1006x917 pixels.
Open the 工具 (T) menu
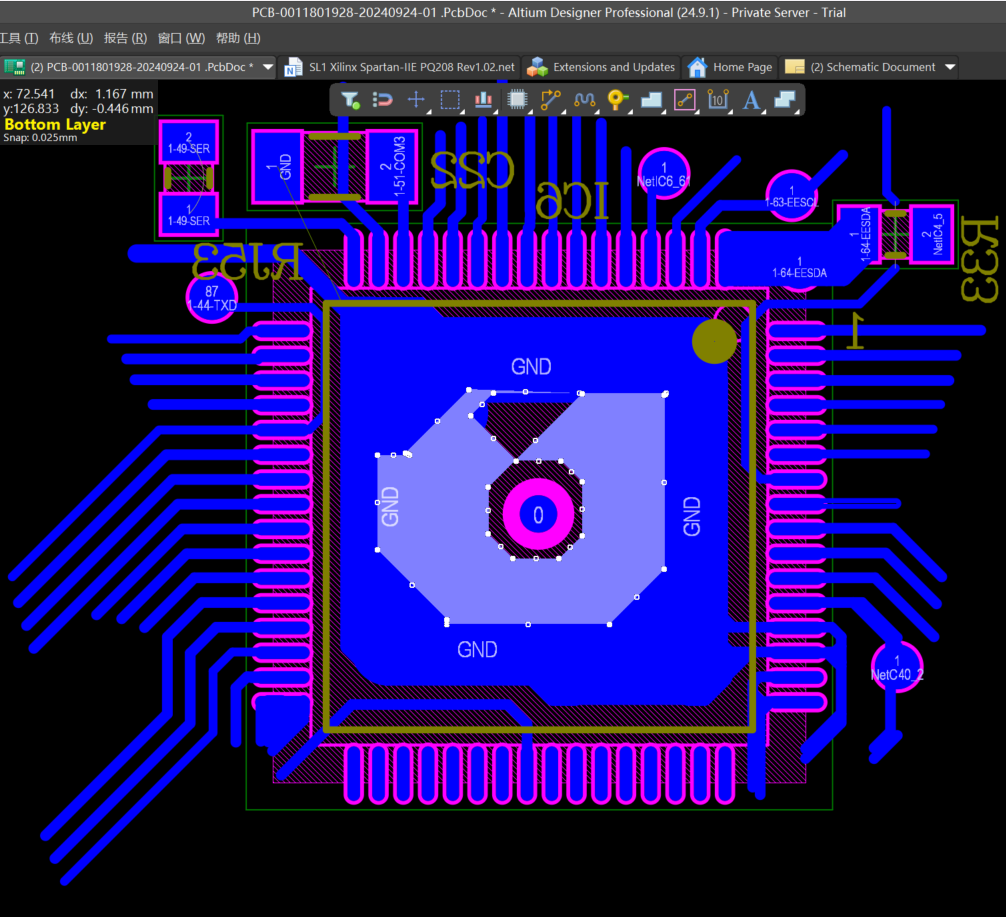19,39
